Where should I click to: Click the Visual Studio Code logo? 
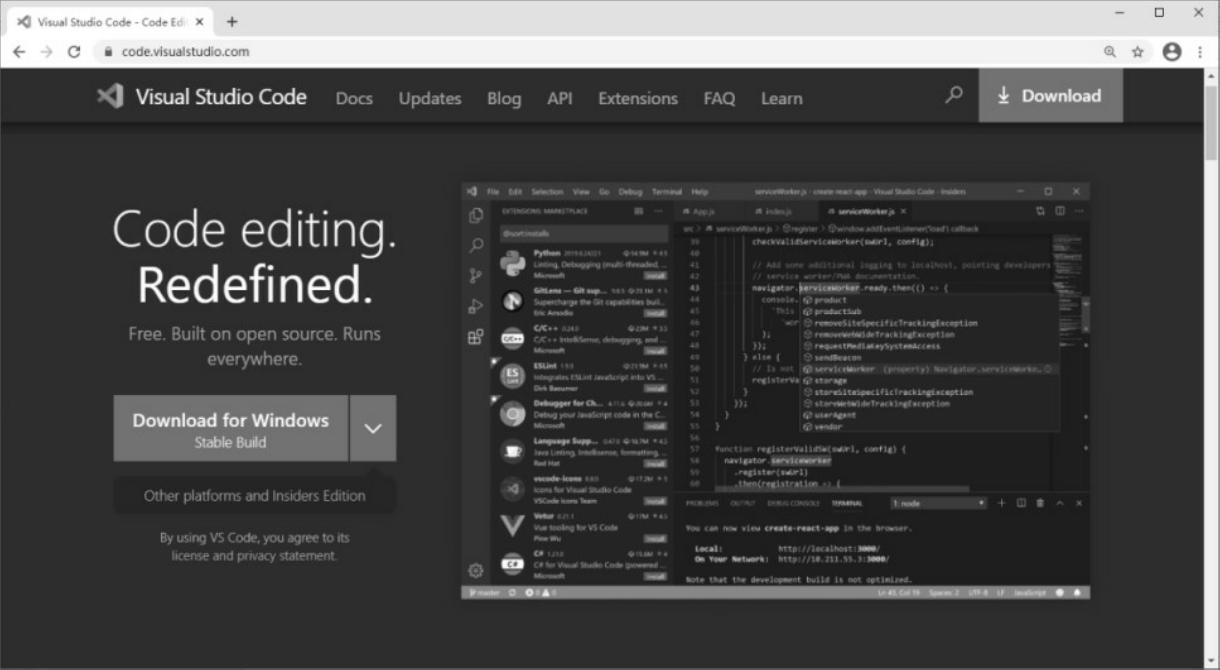201,97
